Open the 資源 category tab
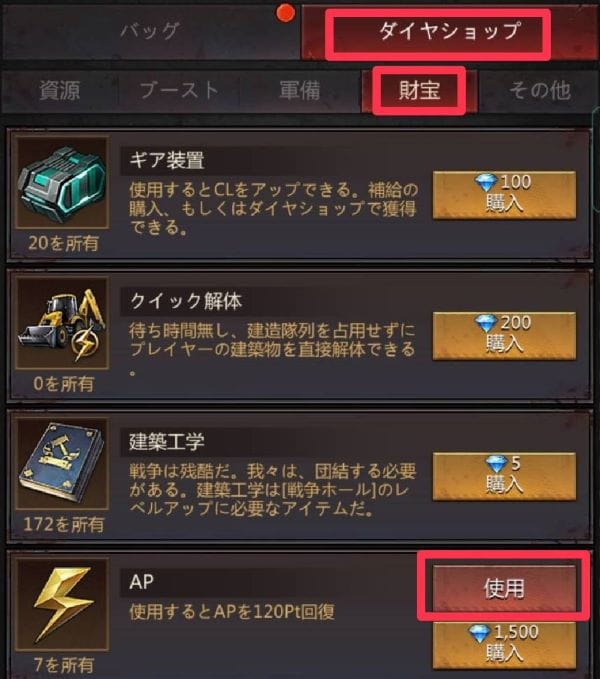This screenshot has height=679, width=600. tap(60, 91)
